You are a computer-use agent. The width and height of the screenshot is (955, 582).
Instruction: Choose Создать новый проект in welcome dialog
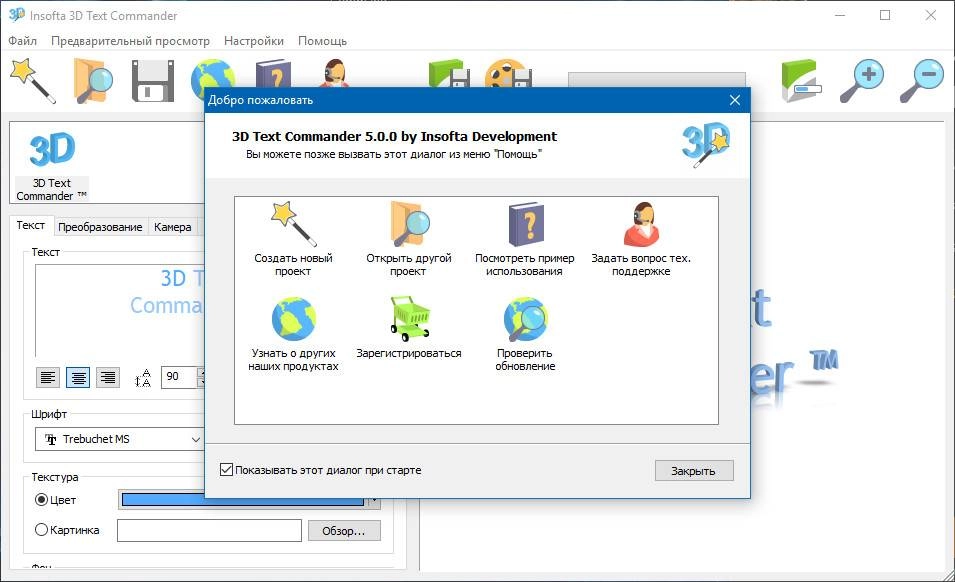[x=293, y=239]
